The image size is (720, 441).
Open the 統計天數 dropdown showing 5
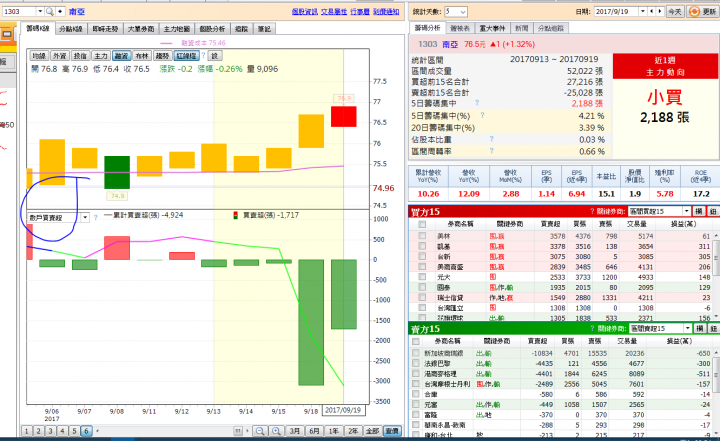coord(462,11)
